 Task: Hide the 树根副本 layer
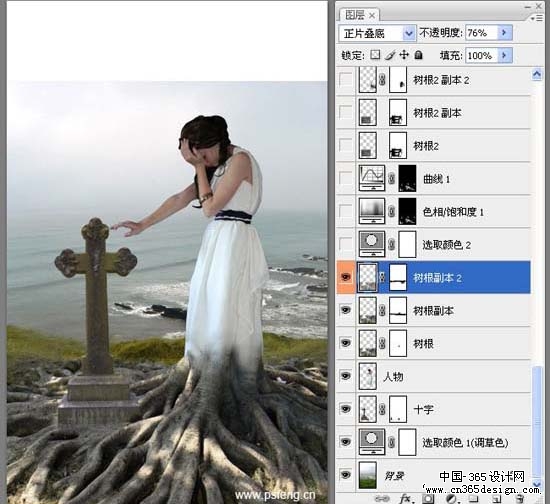click(346, 310)
